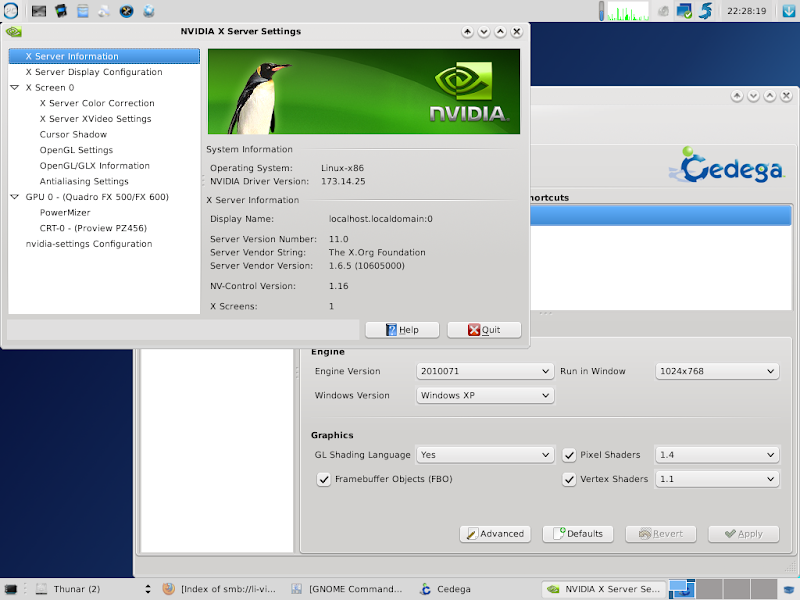Collapse the X Screen 0 tree node
The width and height of the screenshot is (800, 600).
tap(14, 88)
